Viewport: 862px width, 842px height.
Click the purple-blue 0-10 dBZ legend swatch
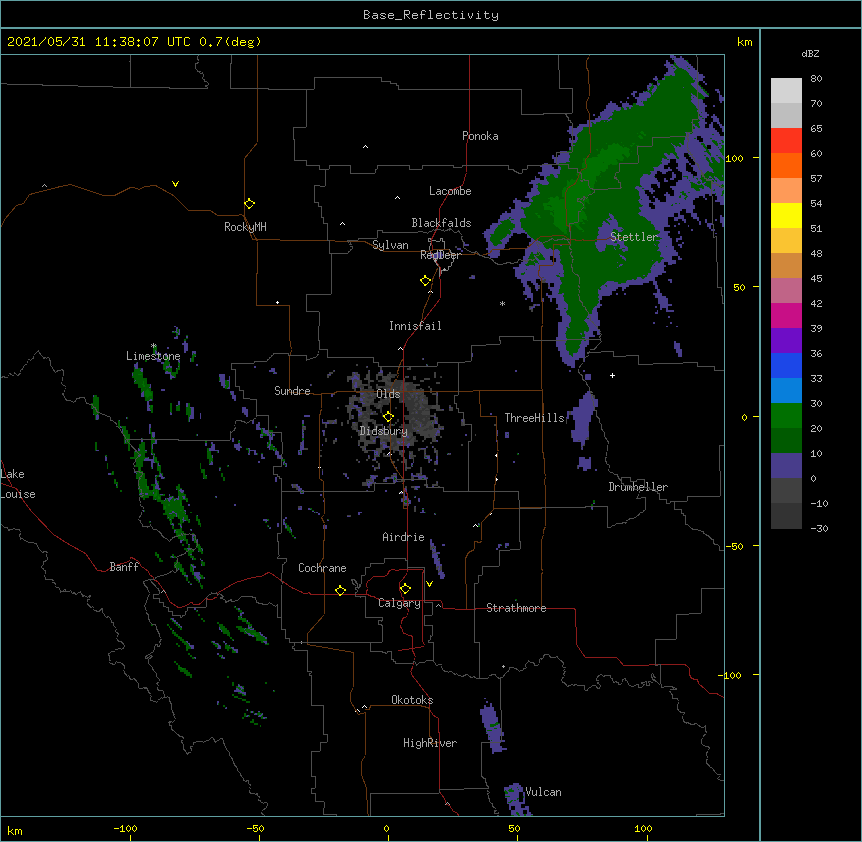click(786, 466)
